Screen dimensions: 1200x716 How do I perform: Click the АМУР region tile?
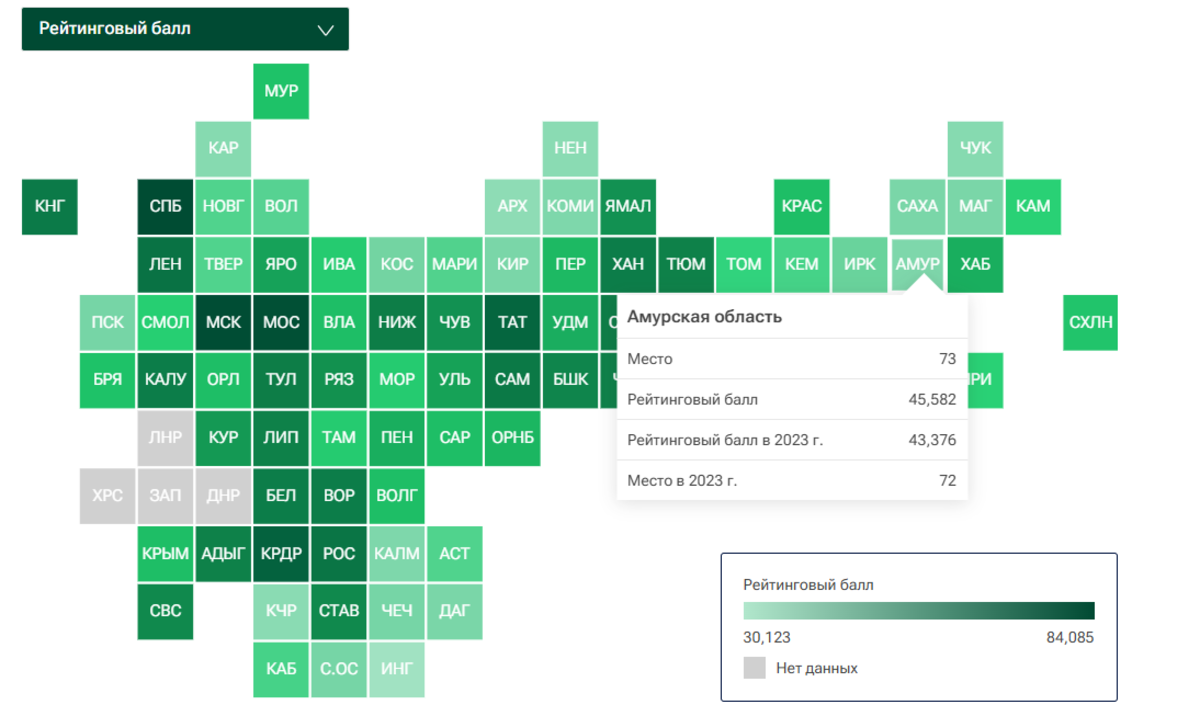(x=917, y=265)
